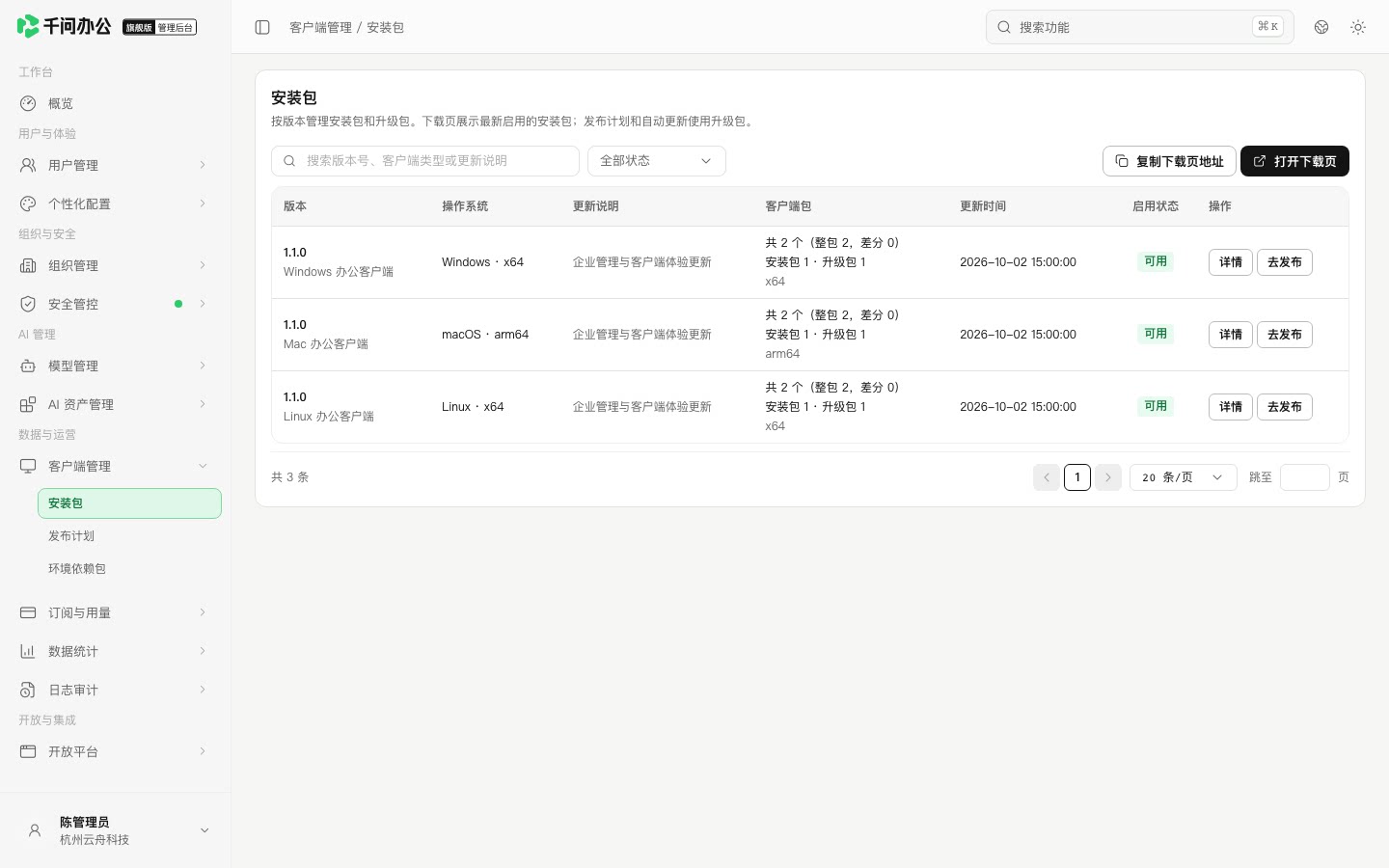
Task: Click the 开放平台 window icon
Action: [x=28, y=751]
